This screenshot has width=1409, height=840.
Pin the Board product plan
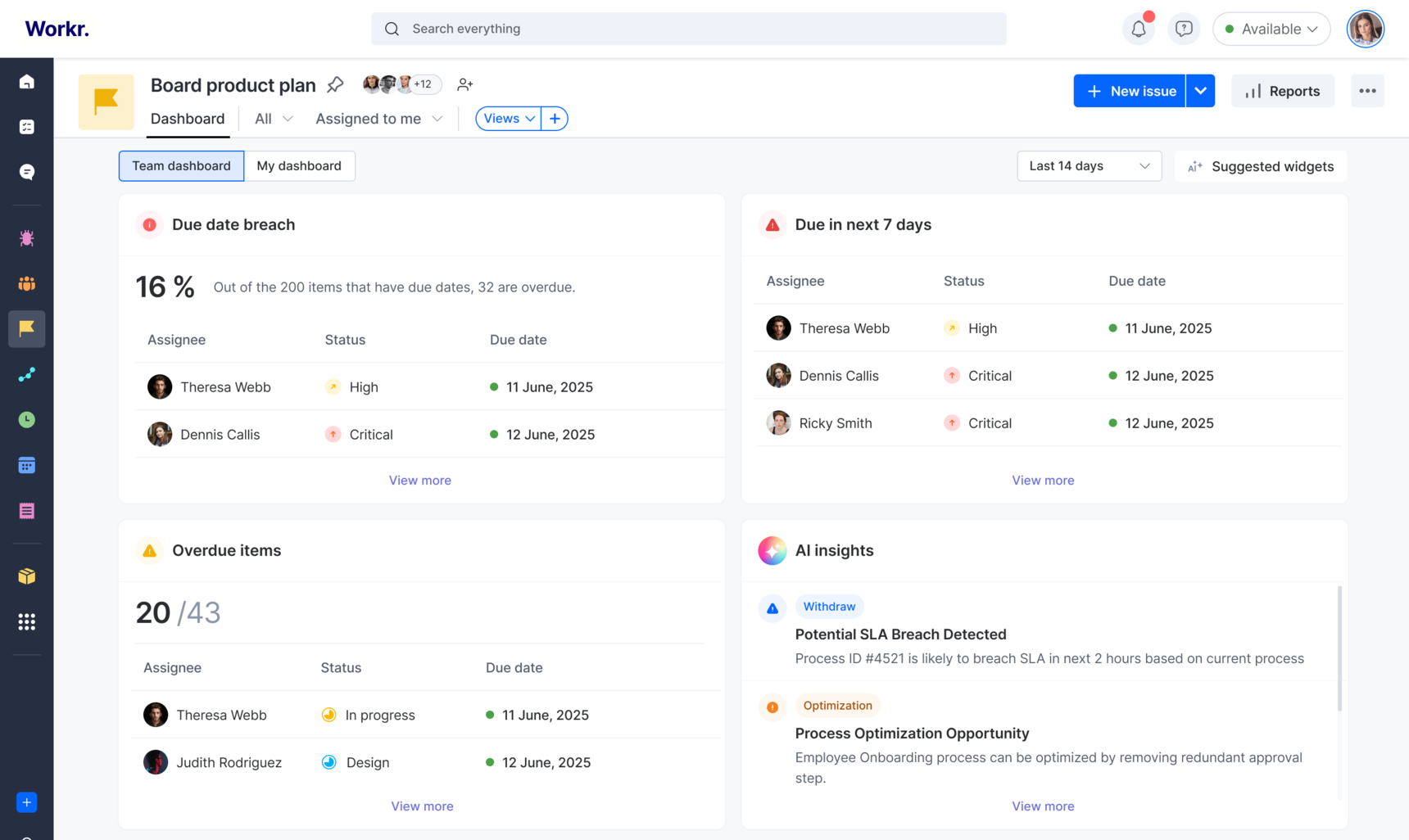pyautogui.click(x=335, y=84)
